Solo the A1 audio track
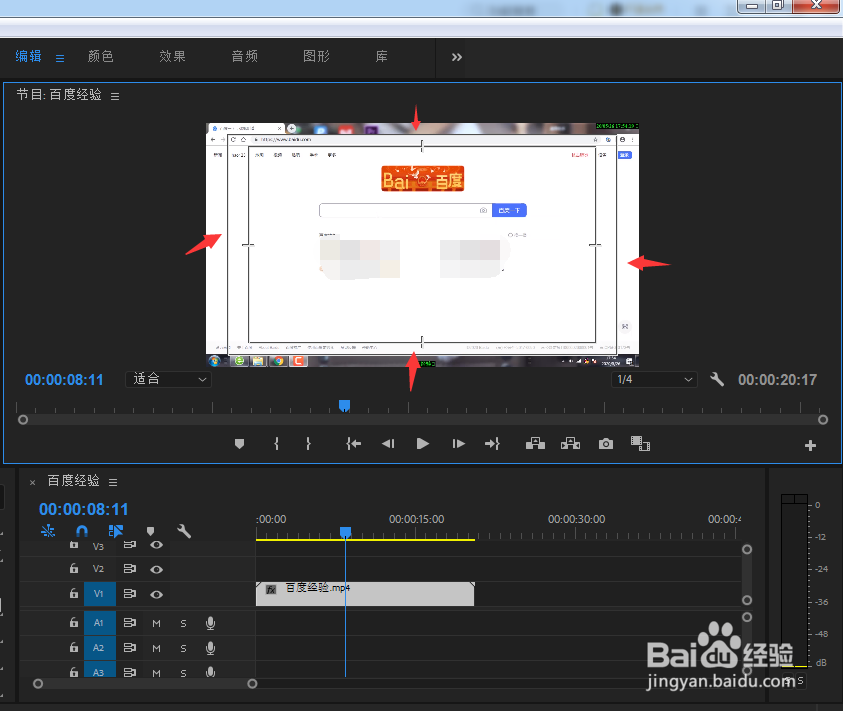 (x=183, y=623)
